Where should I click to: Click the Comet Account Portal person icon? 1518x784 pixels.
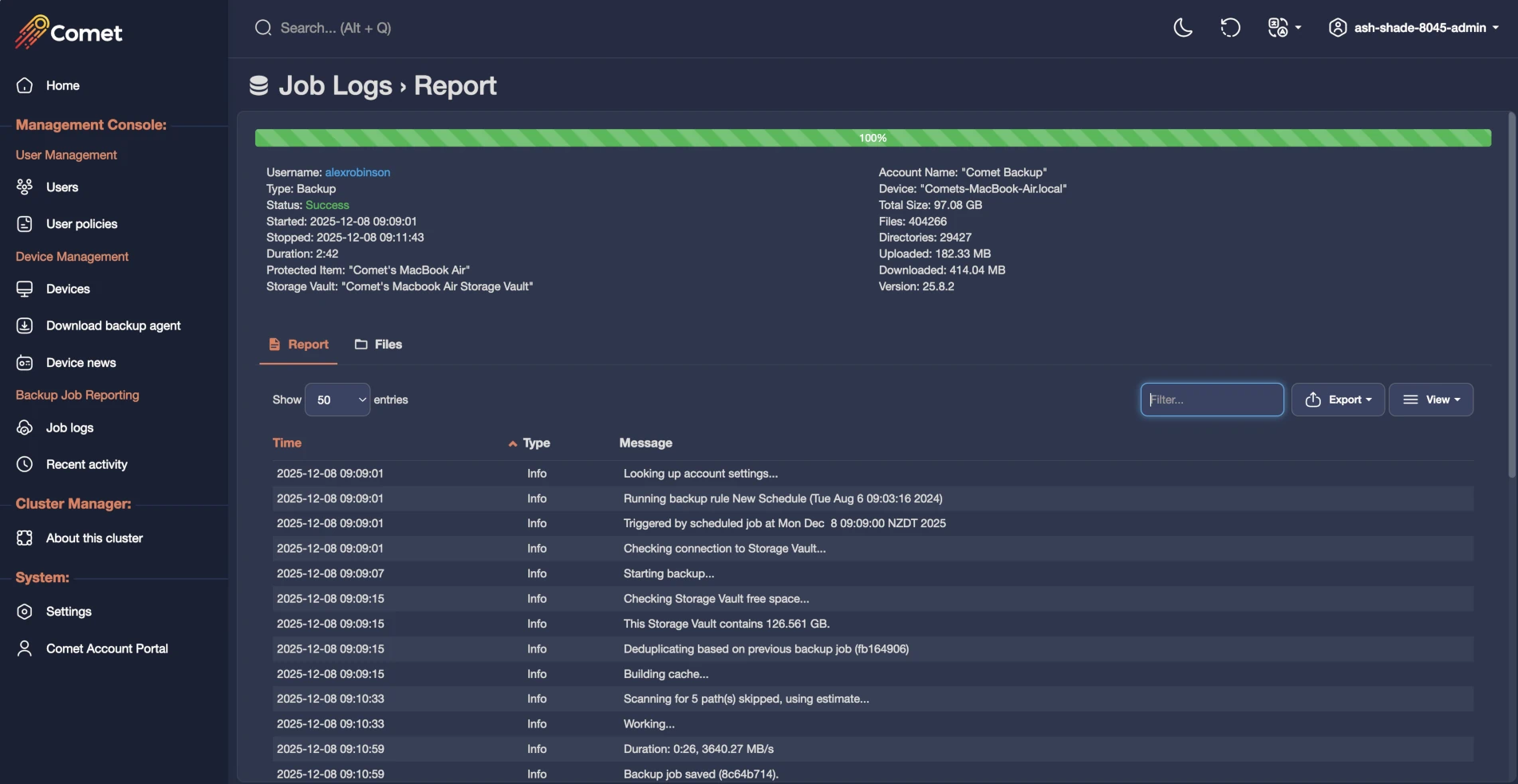click(25, 648)
